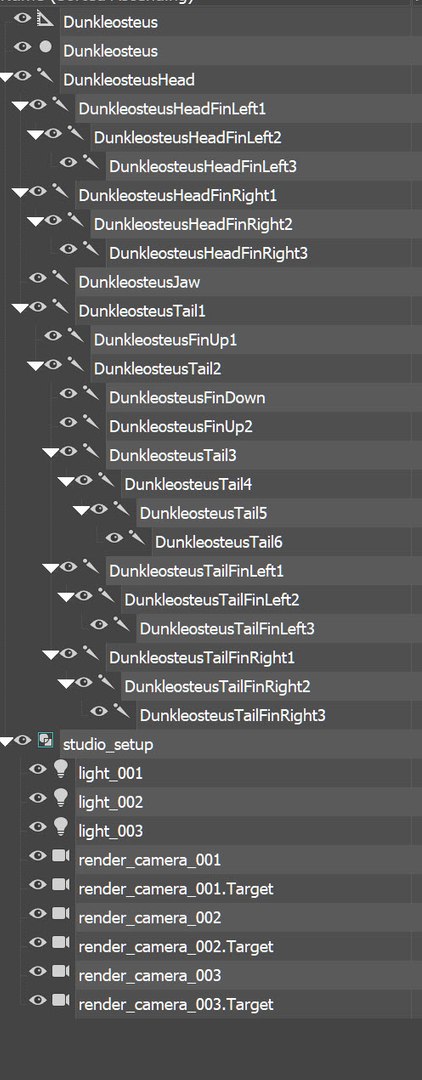
Task: Click the bone icon of DunkleosteusTailFinRight1
Action: pyautogui.click(x=91, y=655)
